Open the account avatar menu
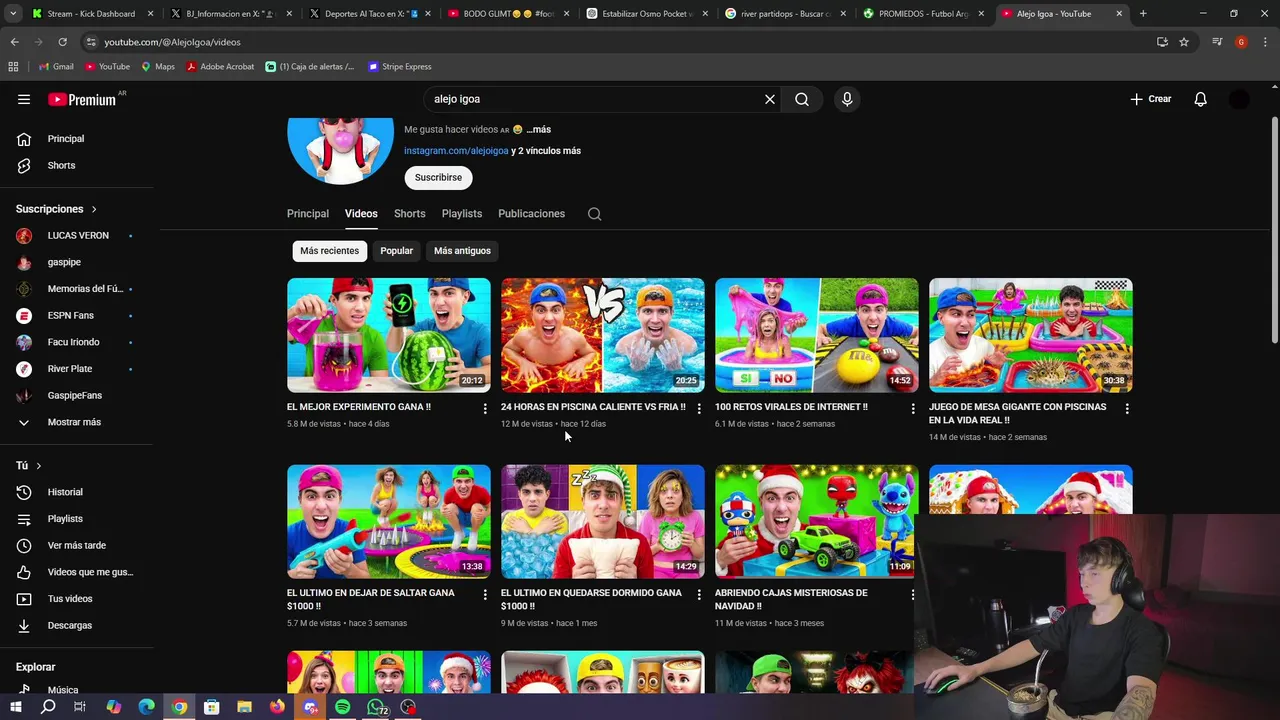This screenshot has width=1280, height=720. (1239, 99)
